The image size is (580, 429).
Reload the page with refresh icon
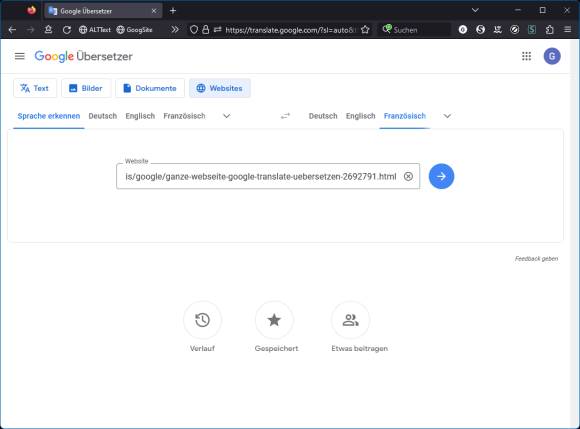67,30
